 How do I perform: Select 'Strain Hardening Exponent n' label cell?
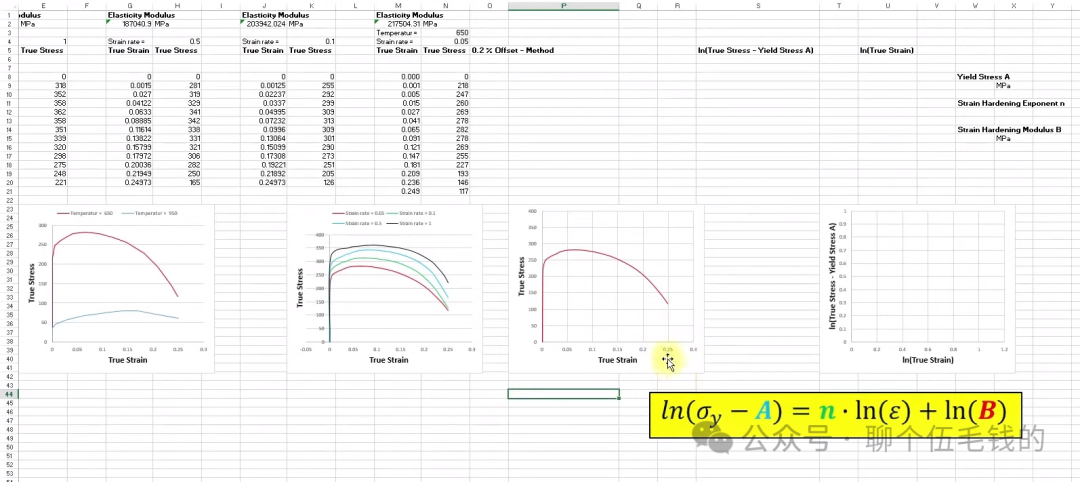(1010, 103)
